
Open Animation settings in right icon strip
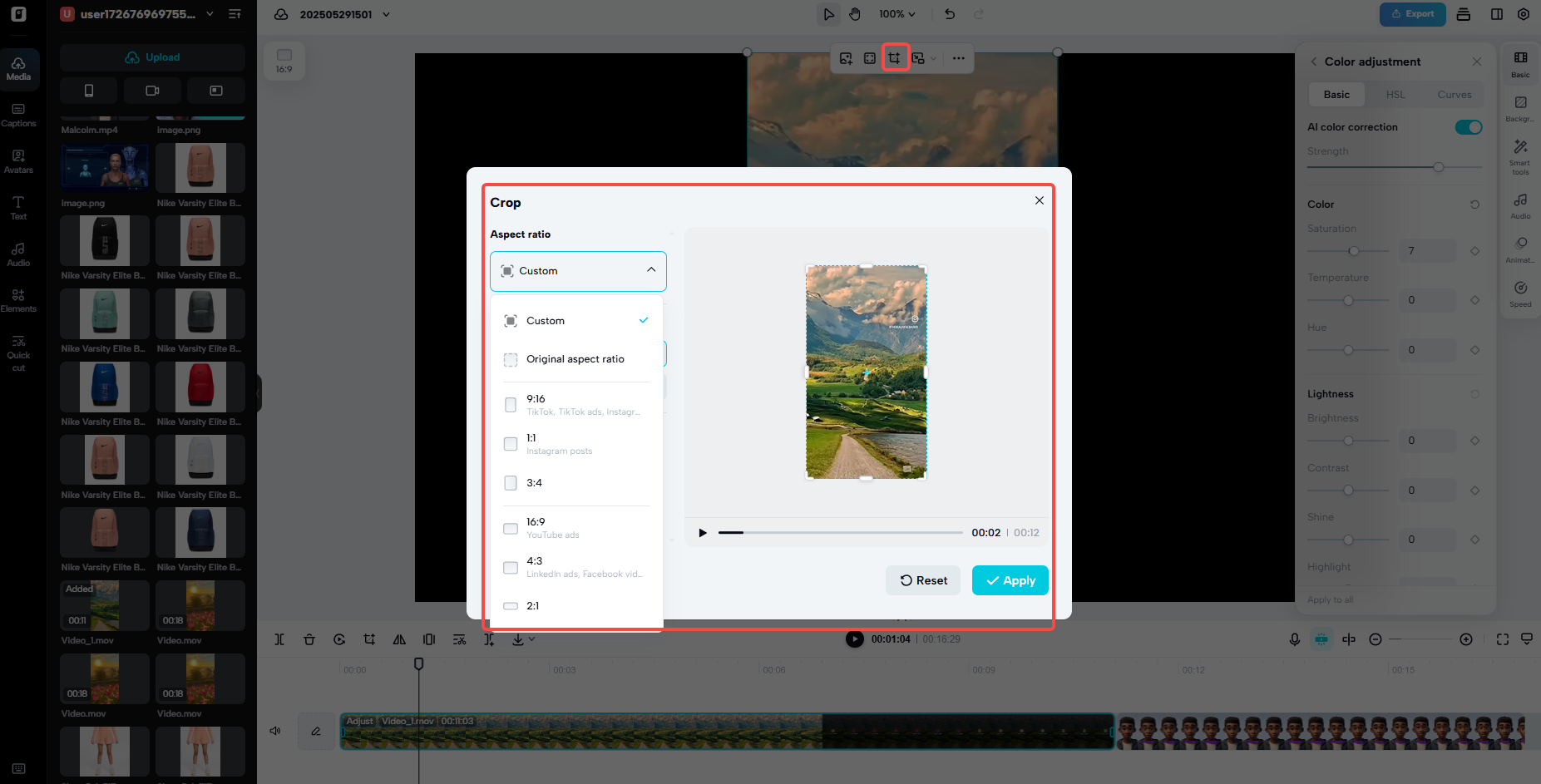tap(1520, 249)
